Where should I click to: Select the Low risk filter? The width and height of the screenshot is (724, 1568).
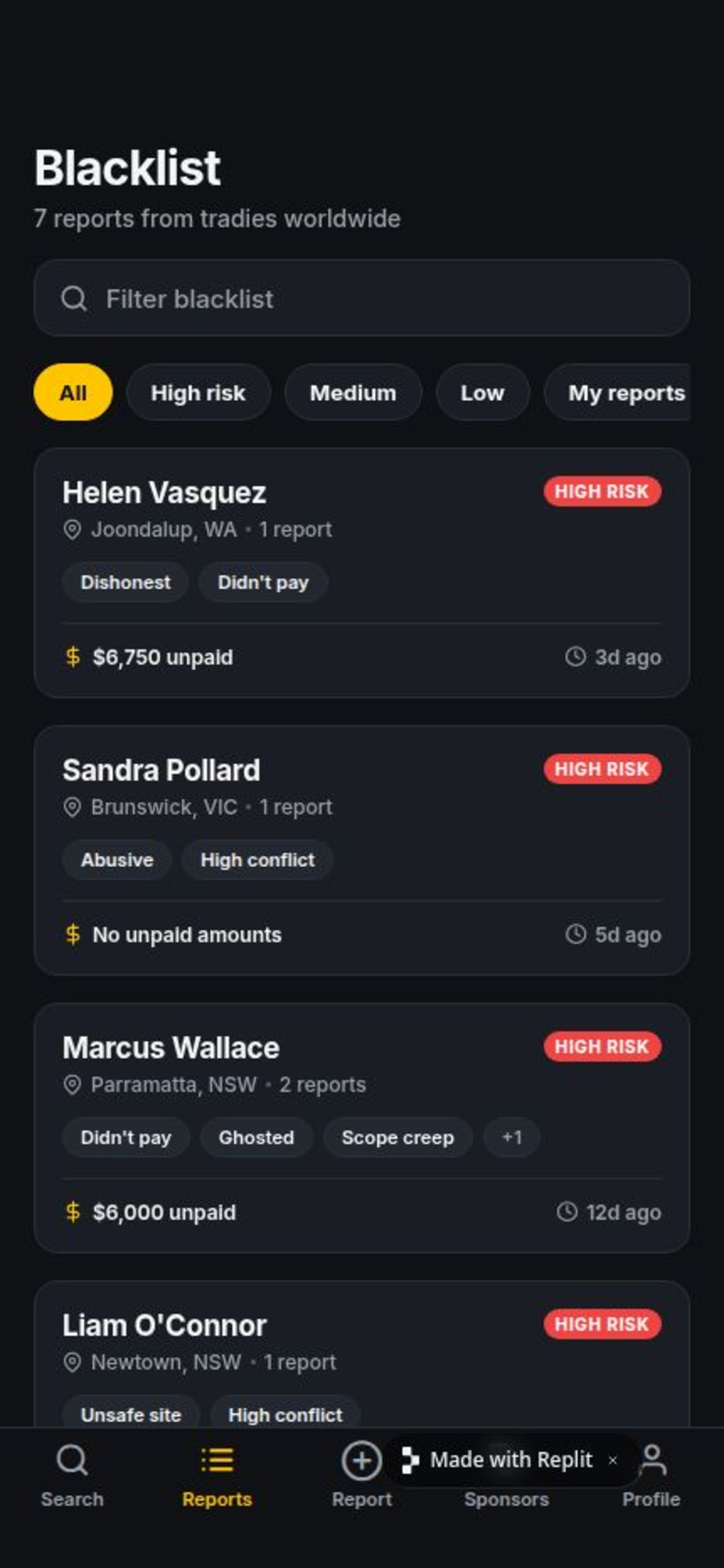(x=483, y=393)
